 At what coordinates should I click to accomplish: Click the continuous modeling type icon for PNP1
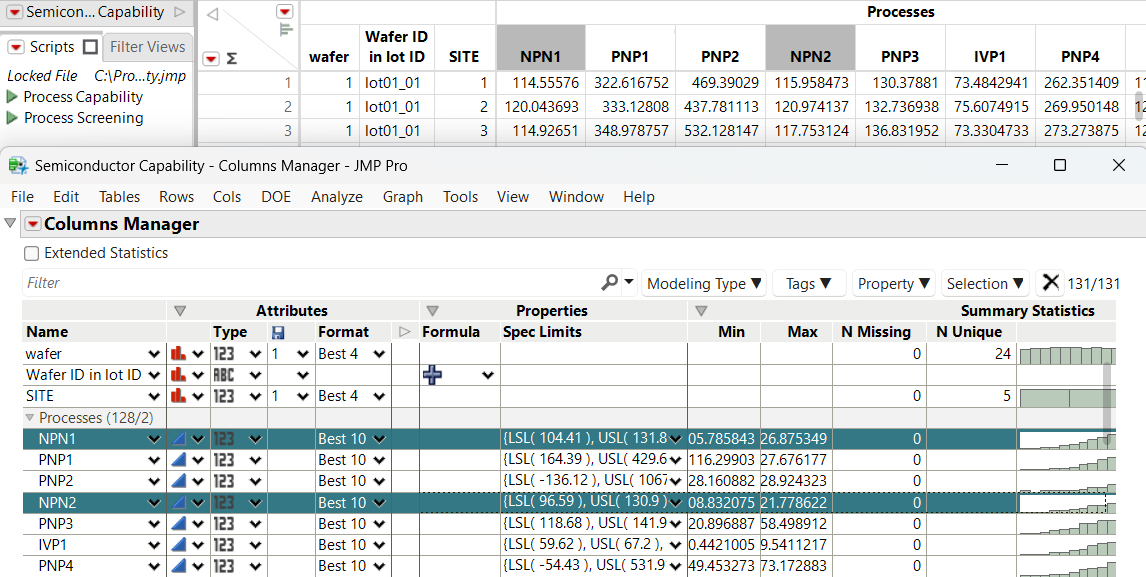[181, 460]
